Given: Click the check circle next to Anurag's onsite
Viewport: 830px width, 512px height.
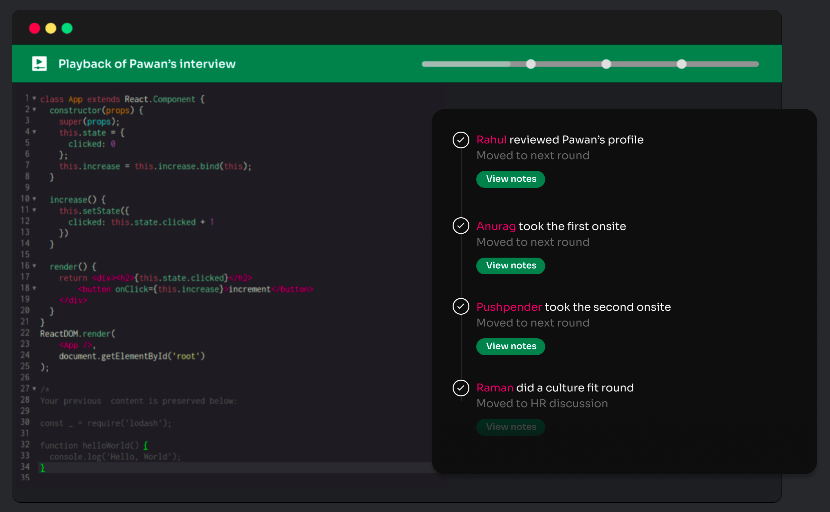Looking at the screenshot, I should [461, 226].
